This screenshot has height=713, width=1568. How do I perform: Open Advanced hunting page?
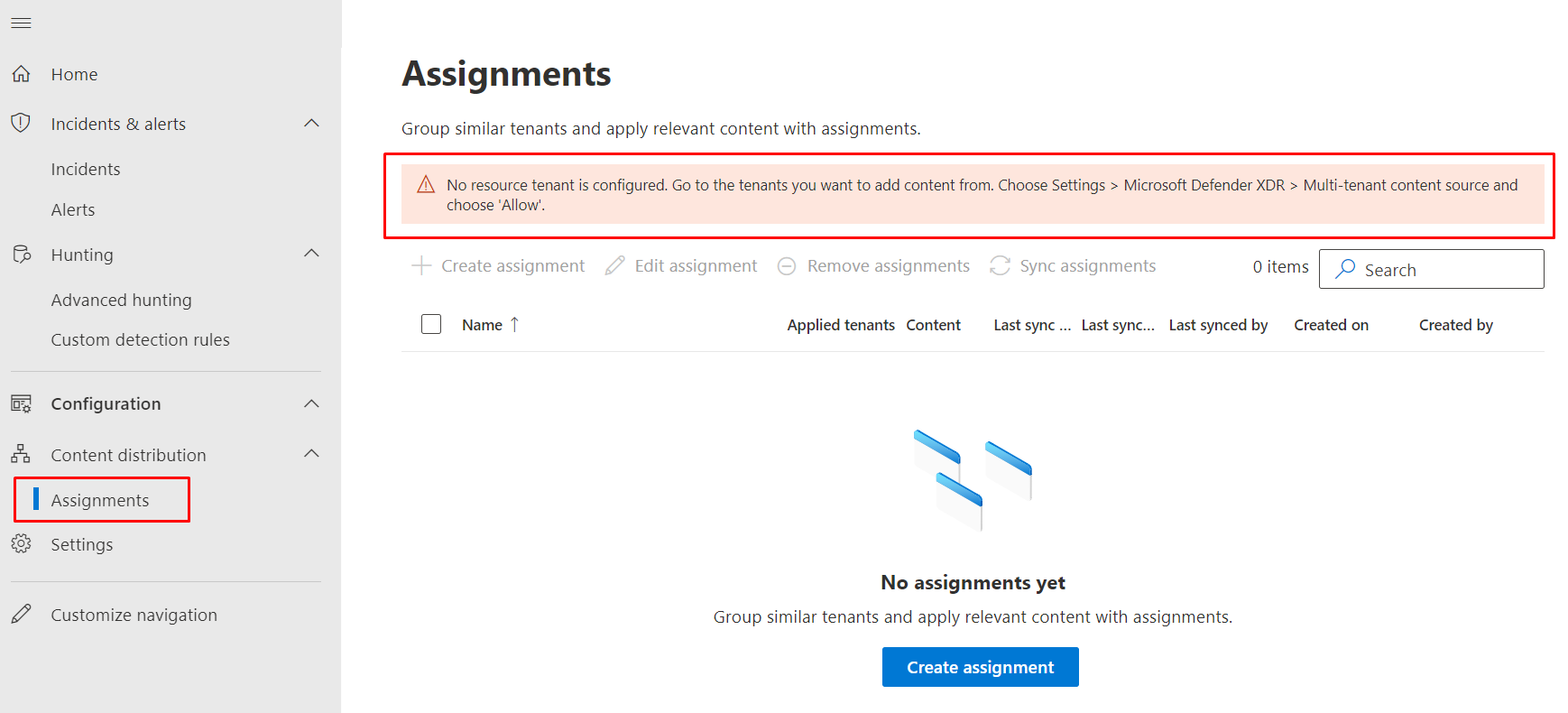pos(121,300)
